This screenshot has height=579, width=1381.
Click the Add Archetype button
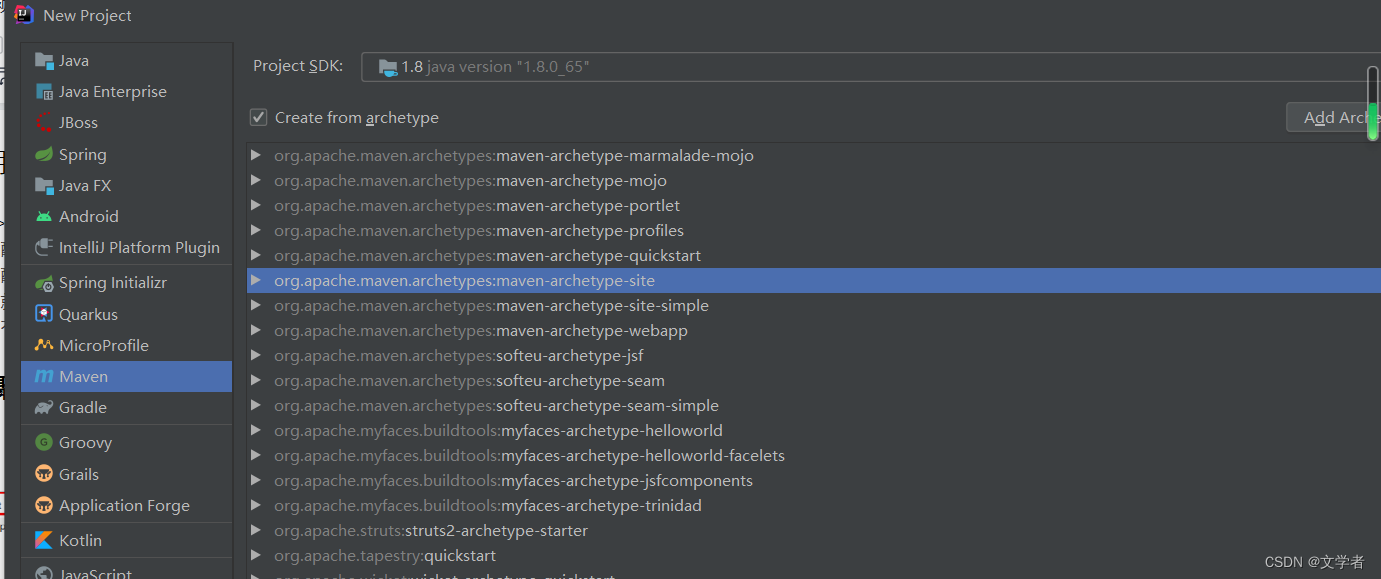(1333, 117)
